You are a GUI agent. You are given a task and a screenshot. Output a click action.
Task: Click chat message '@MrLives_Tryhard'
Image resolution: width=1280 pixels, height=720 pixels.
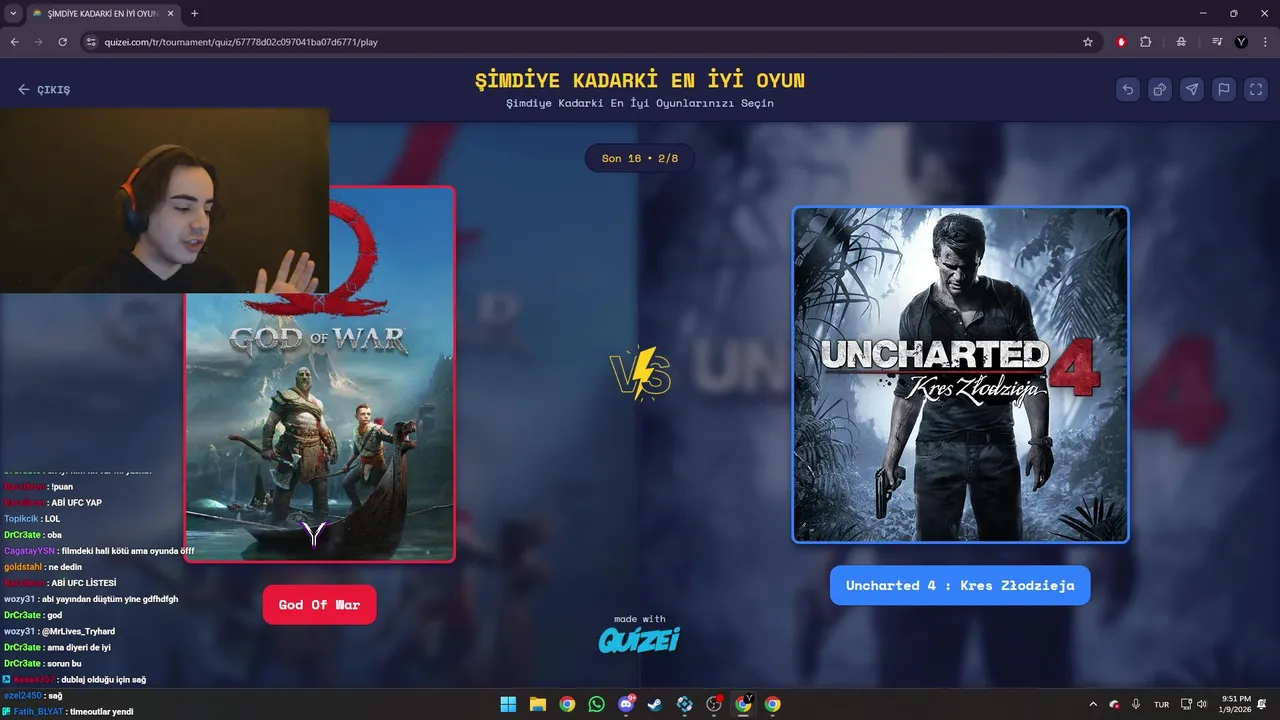pos(78,631)
